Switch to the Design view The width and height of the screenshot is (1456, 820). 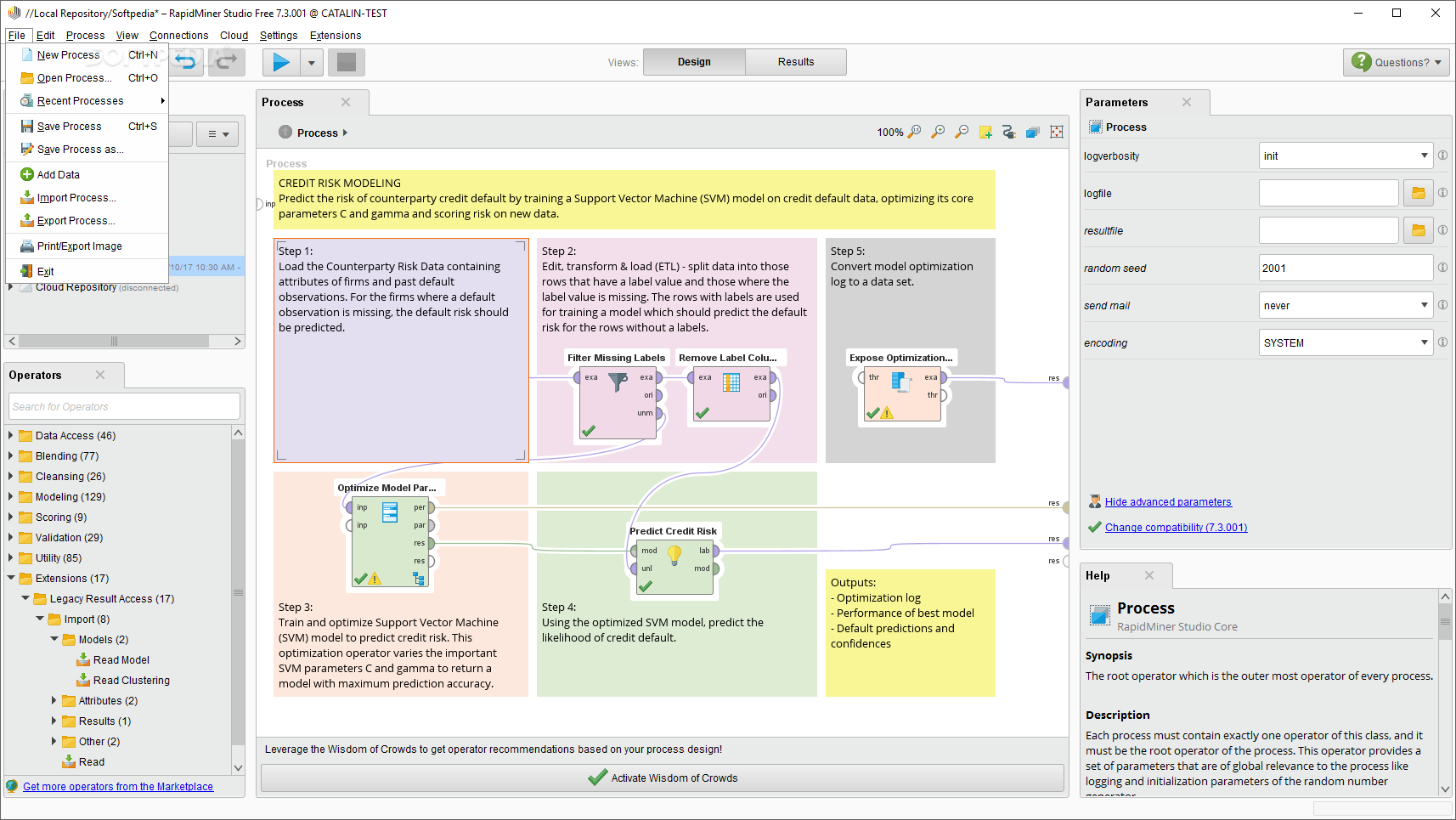(x=694, y=62)
